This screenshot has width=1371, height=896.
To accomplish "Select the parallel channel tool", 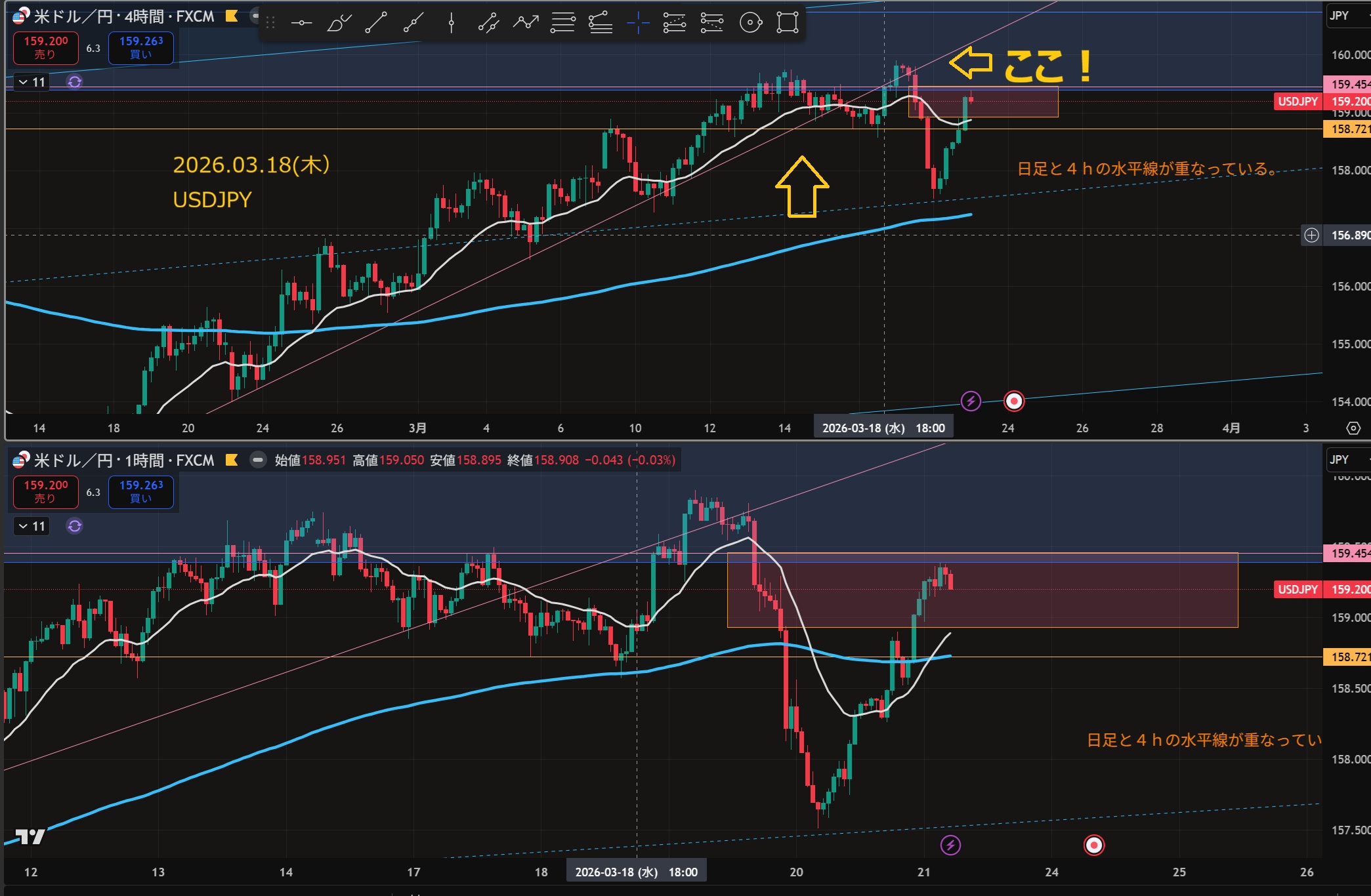I will tap(488, 23).
